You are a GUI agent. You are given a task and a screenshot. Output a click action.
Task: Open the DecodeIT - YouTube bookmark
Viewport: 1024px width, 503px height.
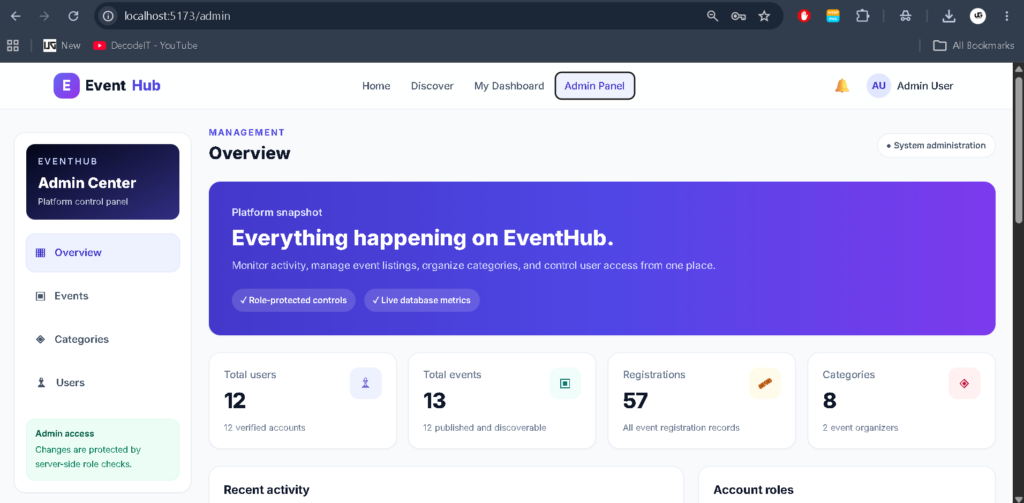145,45
